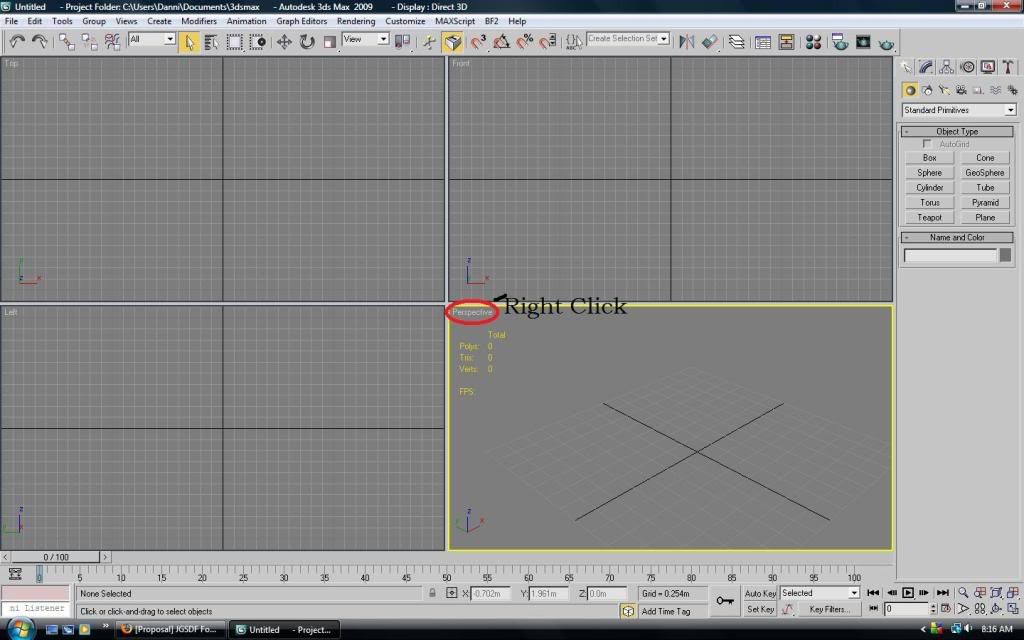The height and width of the screenshot is (640, 1024).
Task: Click the Quick Render teapot icon
Action: click(x=886, y=42)
